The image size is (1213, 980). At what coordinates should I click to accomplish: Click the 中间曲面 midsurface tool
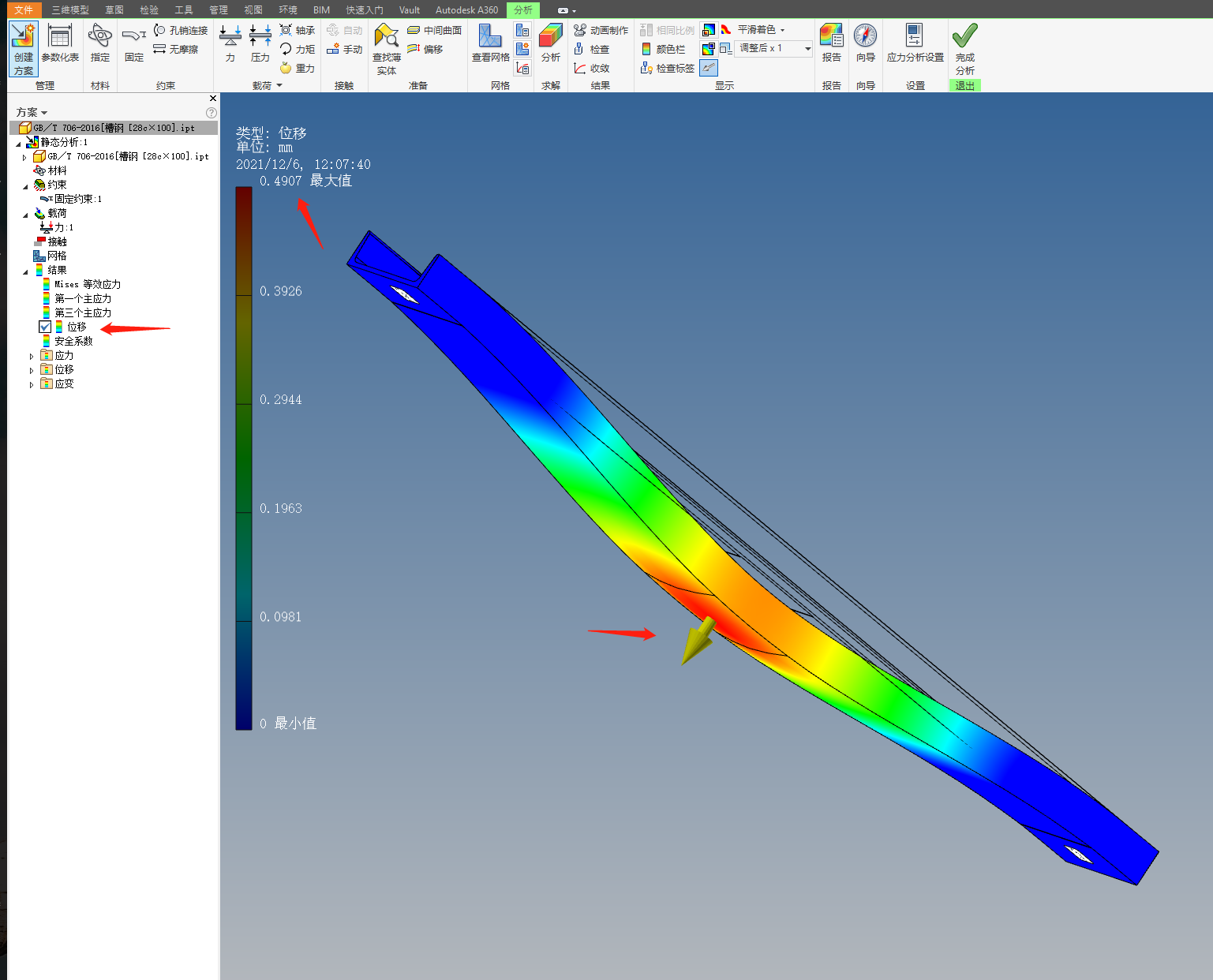coord(435,30)
